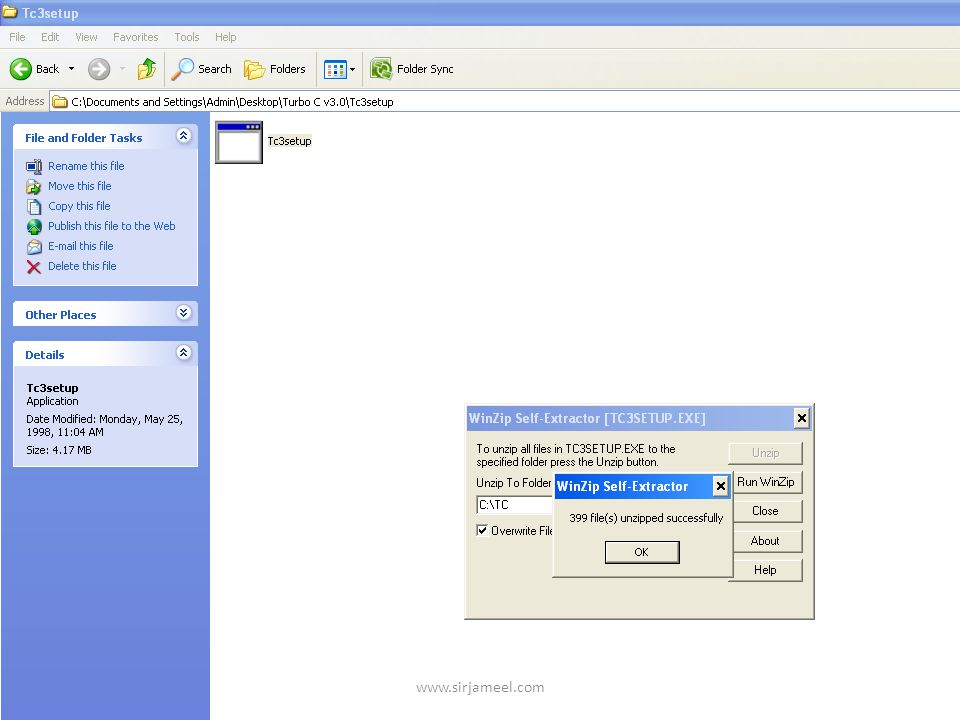Viewport: 960px width, 720px height.
Task: Close the WinZip Self-Extractor [TC3SETUP.EXE] window
Action: (x=801, y=418)
